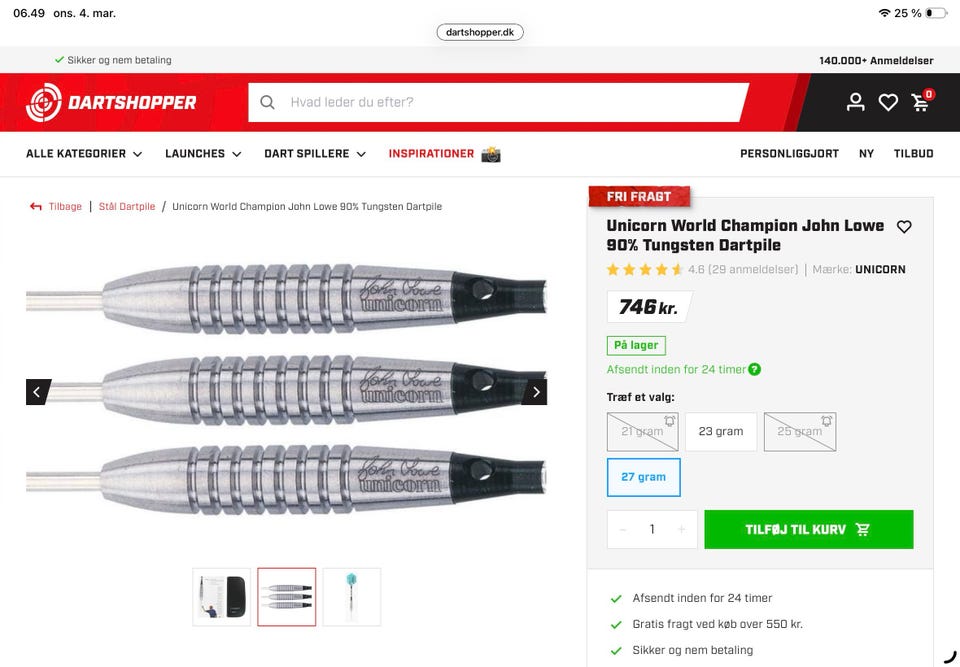
Task: Open the shopping cart icon
Action: tap(922, 101)
